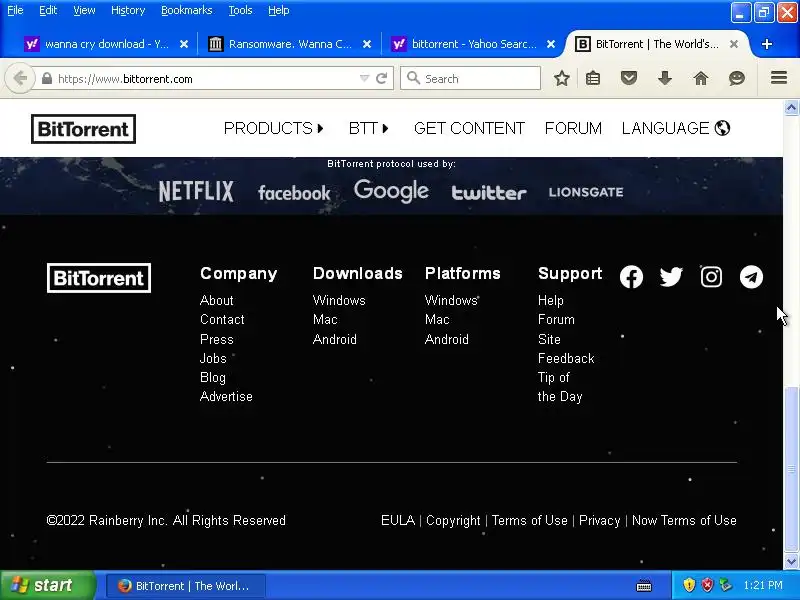Open Tip of the Day link
800x600 pixels.
(560, 387)
